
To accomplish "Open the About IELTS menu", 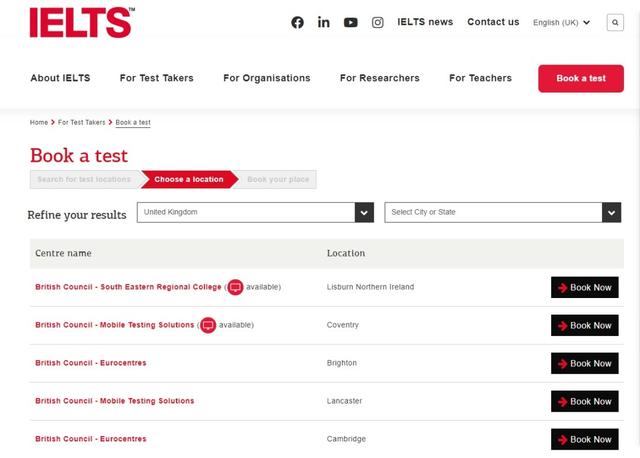I will click(60, 78).
